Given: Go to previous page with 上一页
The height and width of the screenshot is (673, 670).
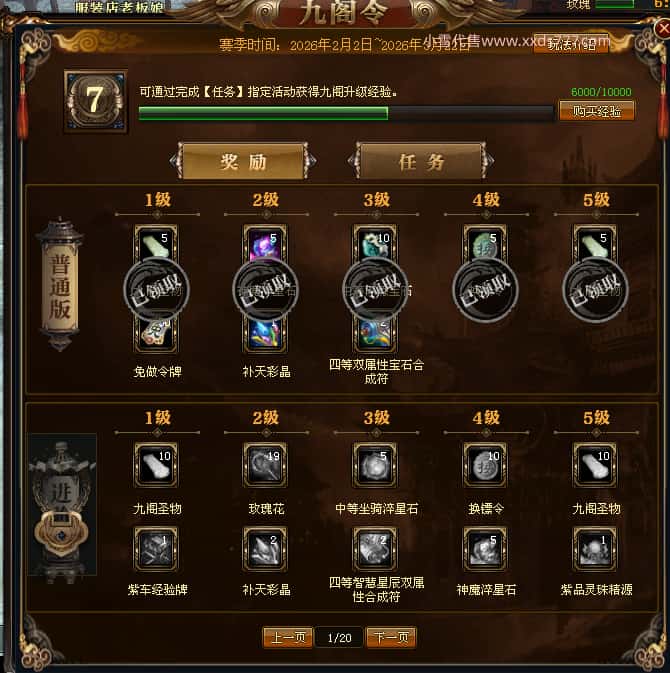Looking at the screenshot, I should [288, 637].
